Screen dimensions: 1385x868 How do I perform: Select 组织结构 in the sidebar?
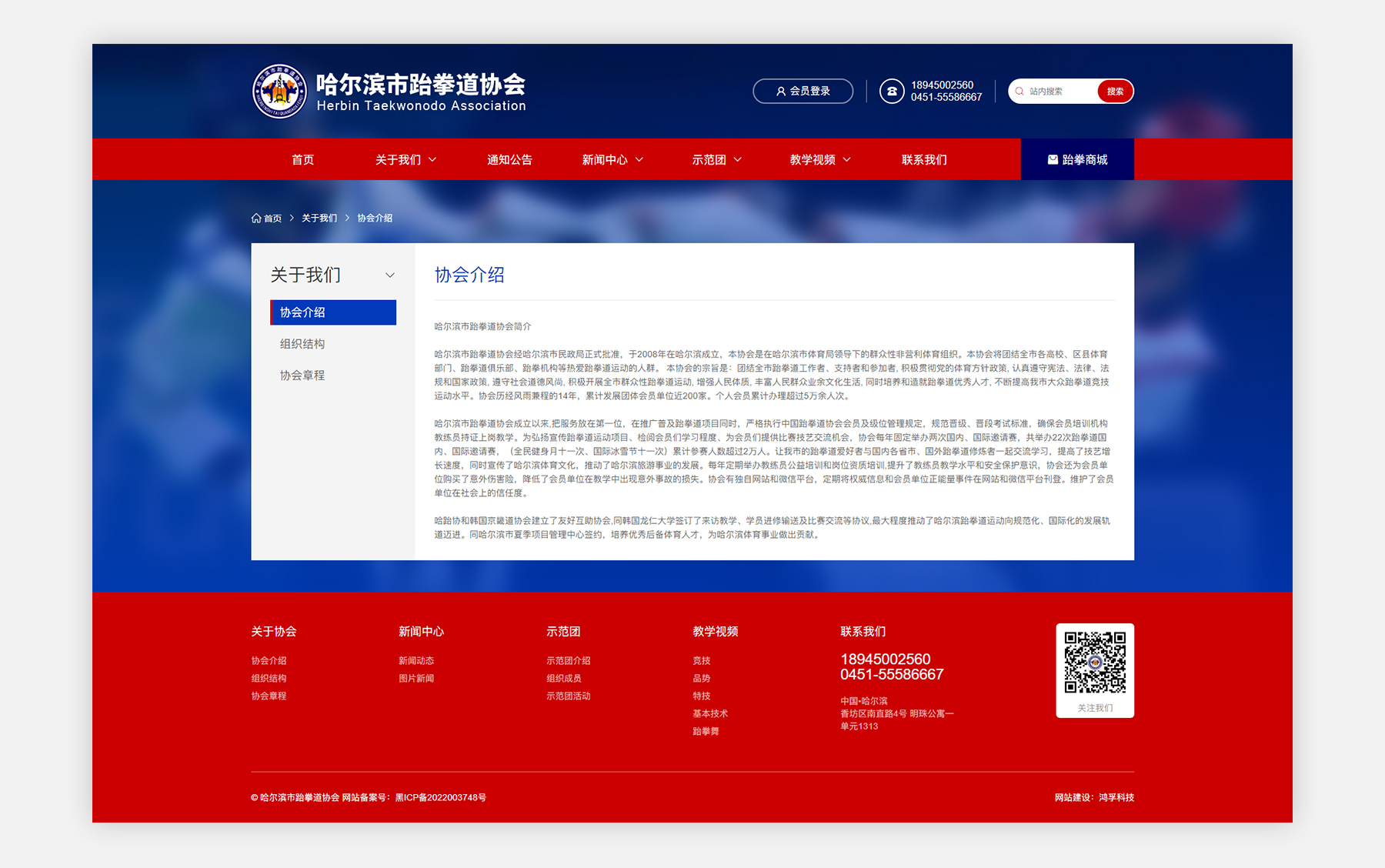[302, 344]
